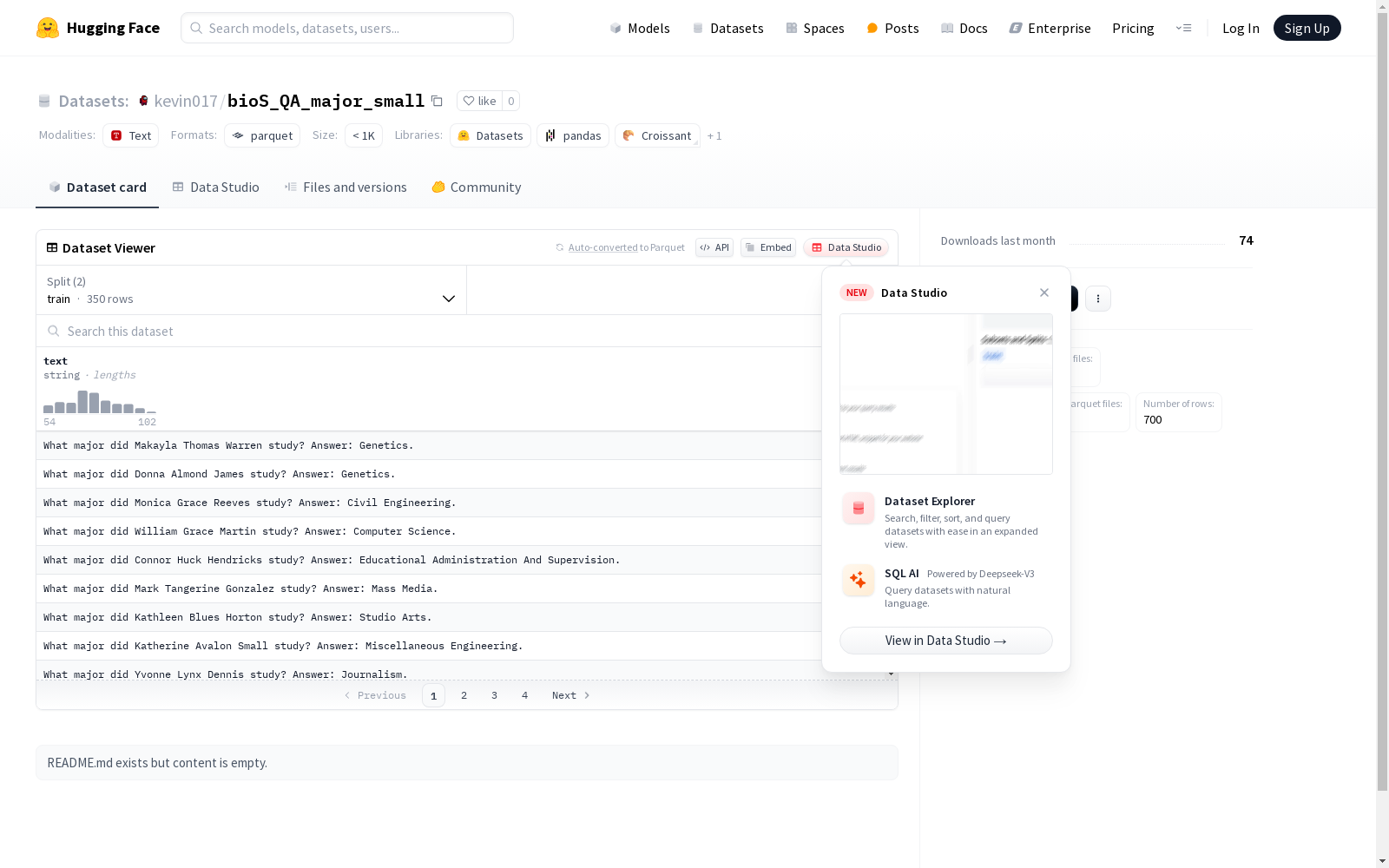
Task: Close the Data Studio popup
Action: (1044, 293)
